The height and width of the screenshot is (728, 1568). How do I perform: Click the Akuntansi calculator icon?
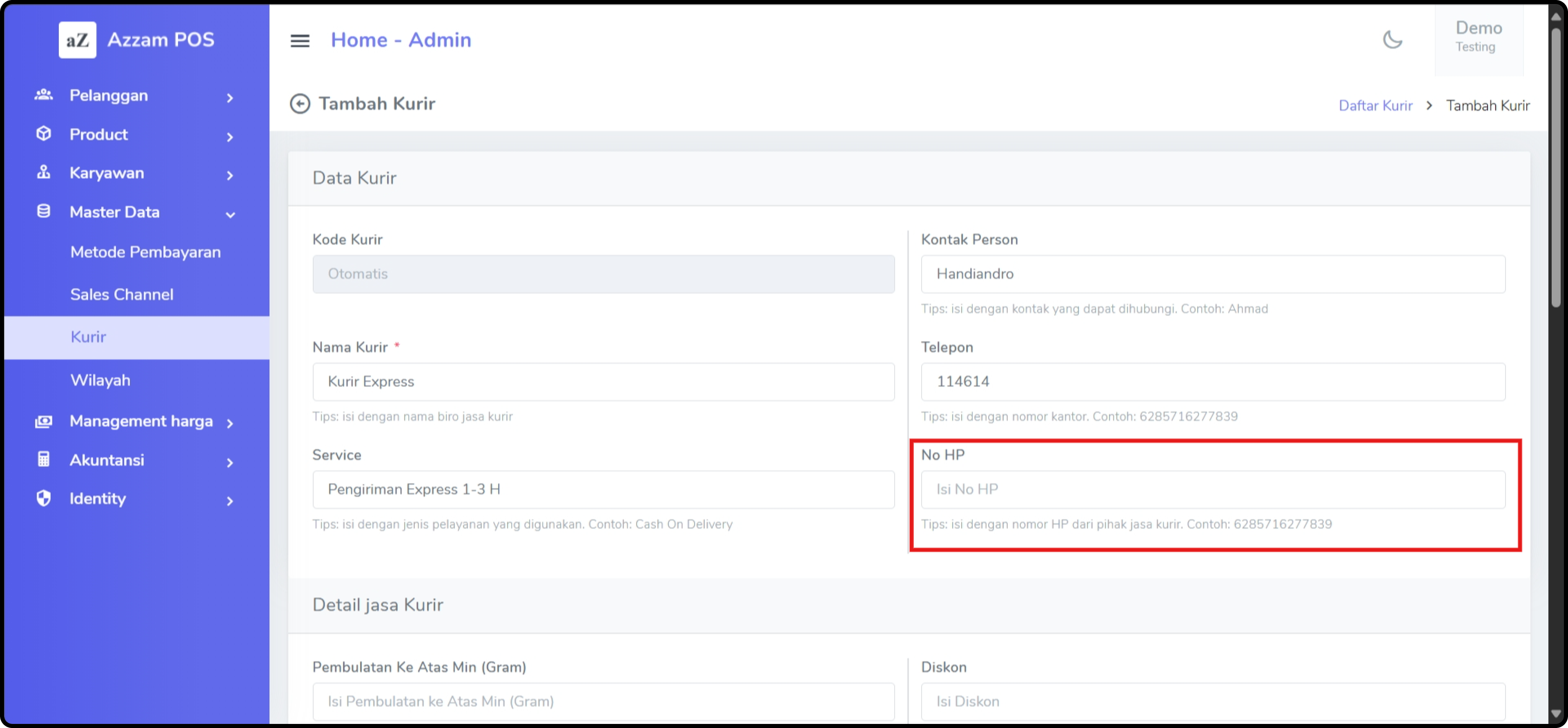[43, 460]
